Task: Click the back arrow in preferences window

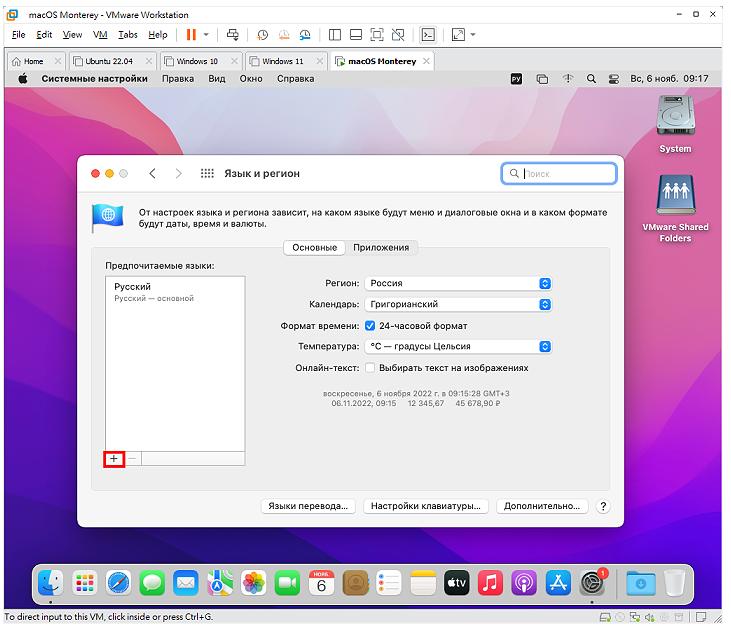Action: pos(152,173)
